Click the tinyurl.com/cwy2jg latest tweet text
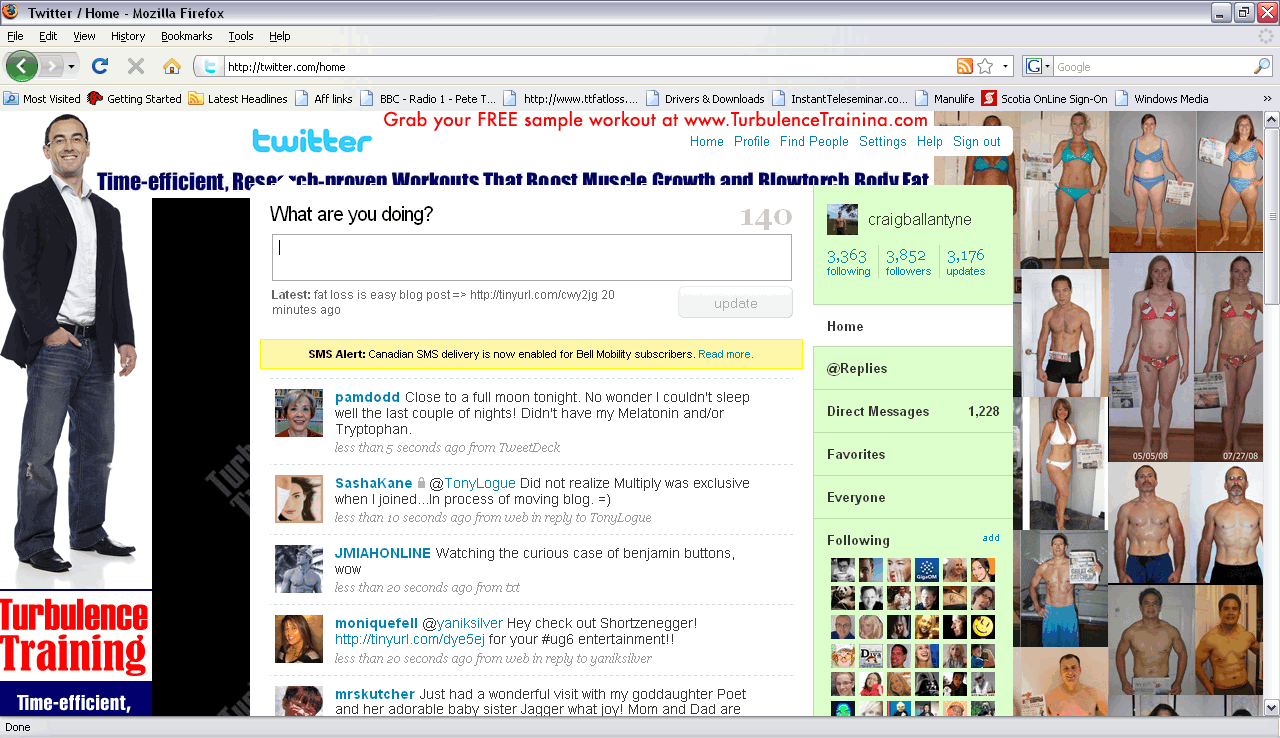The height and width of the screenshot is (738, 1280). point(534,295)
